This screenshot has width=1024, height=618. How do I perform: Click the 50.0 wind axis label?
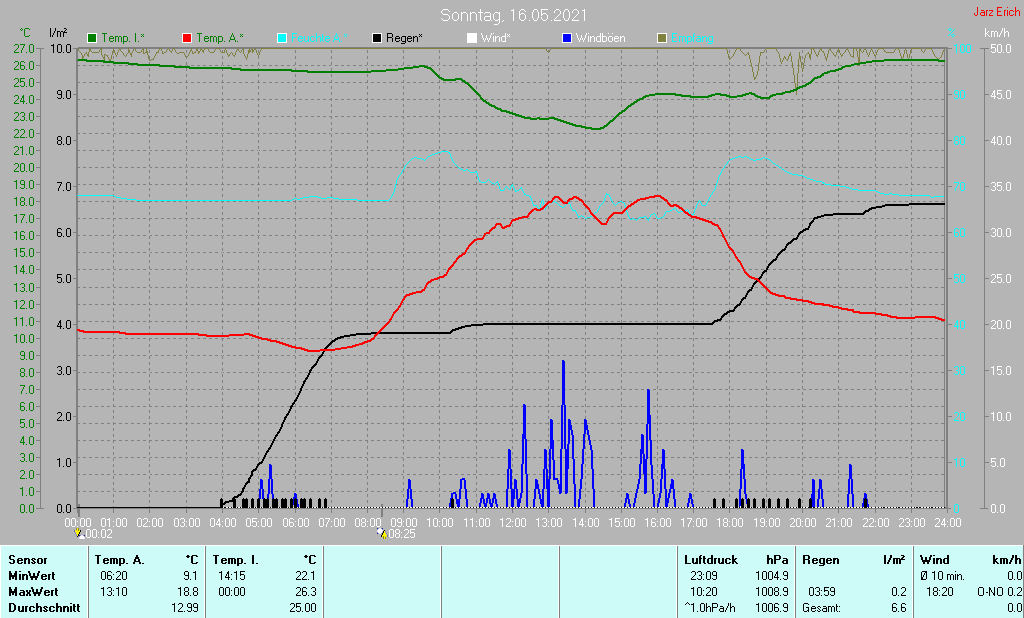coord(1002,48)
